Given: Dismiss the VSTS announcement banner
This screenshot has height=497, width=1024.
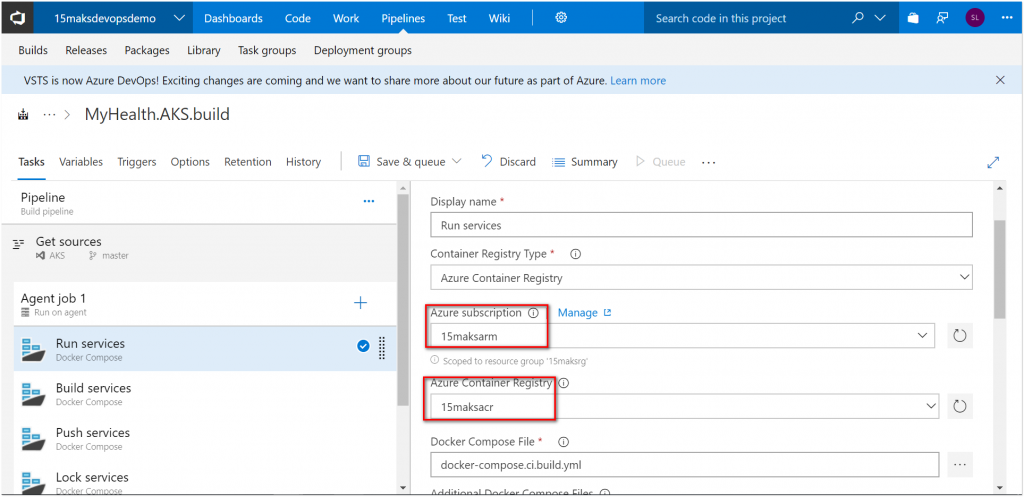Looking at the screenshot, I should click(x=1000, y=80).
